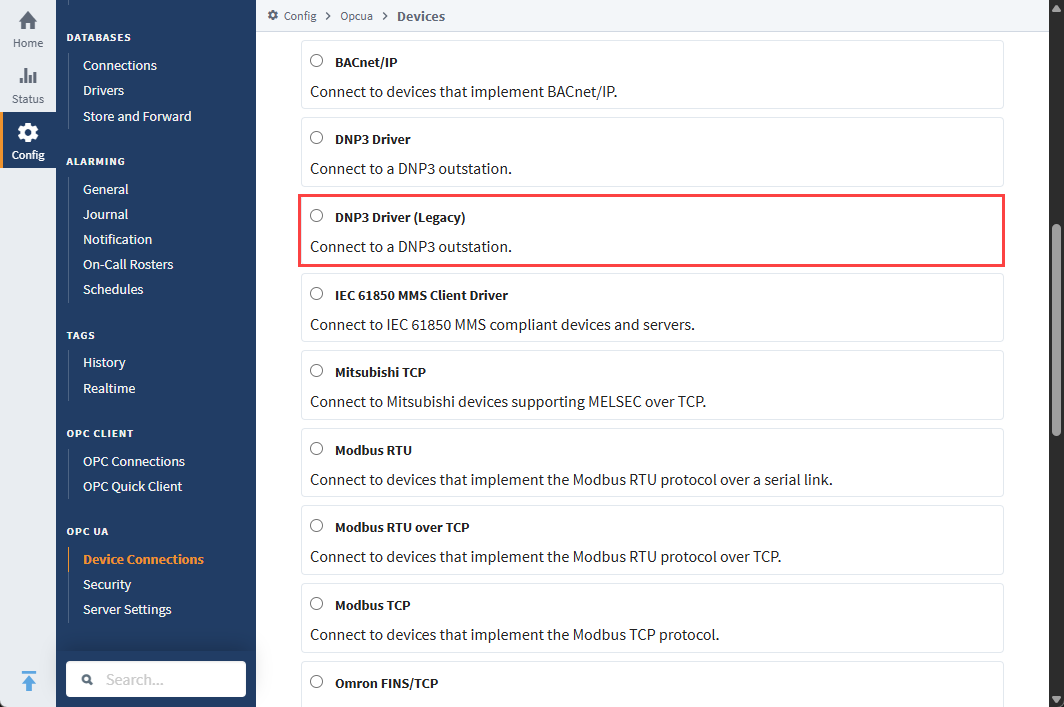
Task: Open Tags Realtime settings
Action: 109,388
